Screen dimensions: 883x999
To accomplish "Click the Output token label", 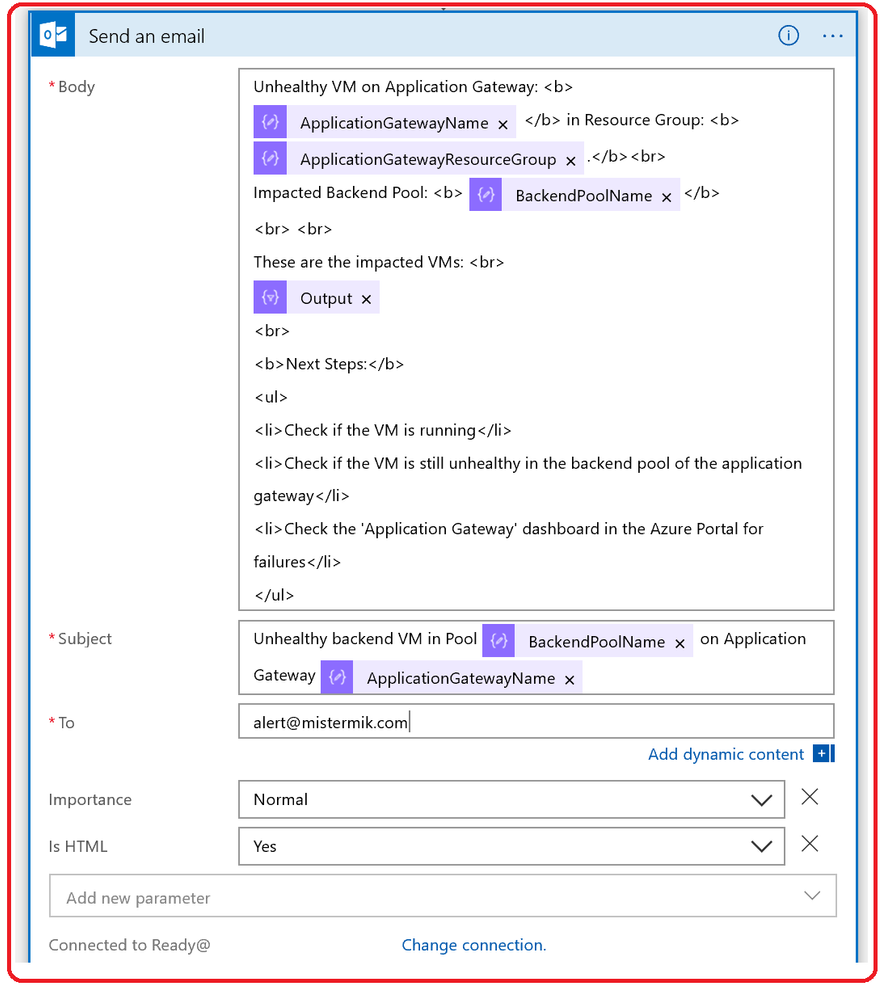I will (326, 298).
